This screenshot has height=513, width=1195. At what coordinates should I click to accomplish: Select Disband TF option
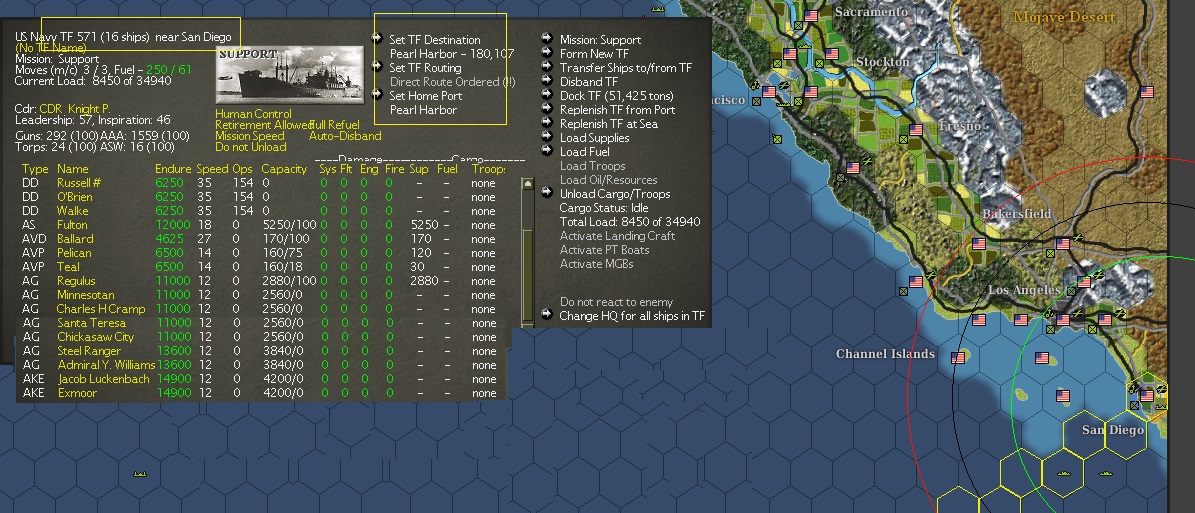click(x=588, y=82)
